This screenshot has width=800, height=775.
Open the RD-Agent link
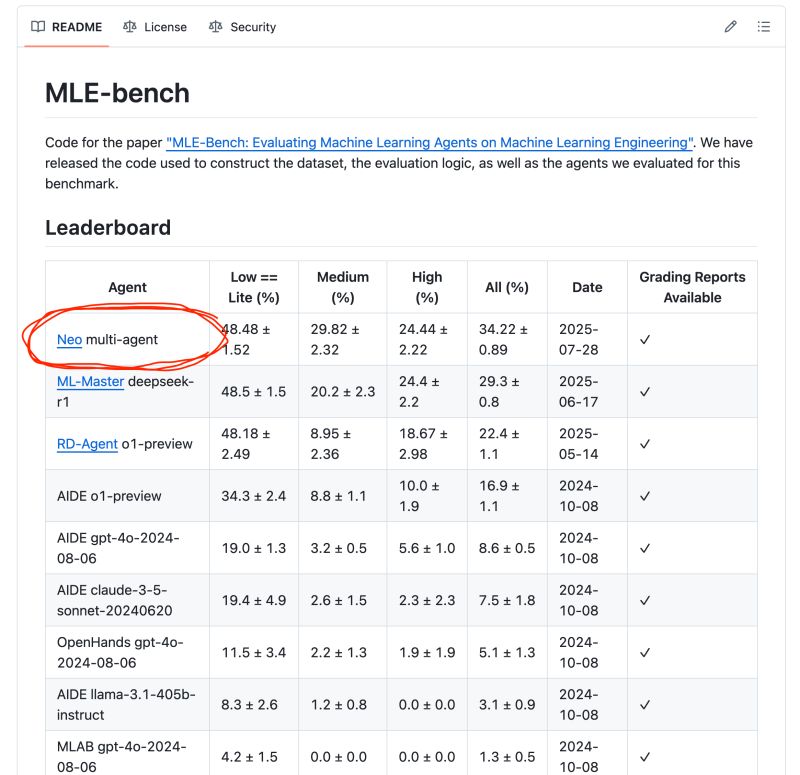[87, 444]
